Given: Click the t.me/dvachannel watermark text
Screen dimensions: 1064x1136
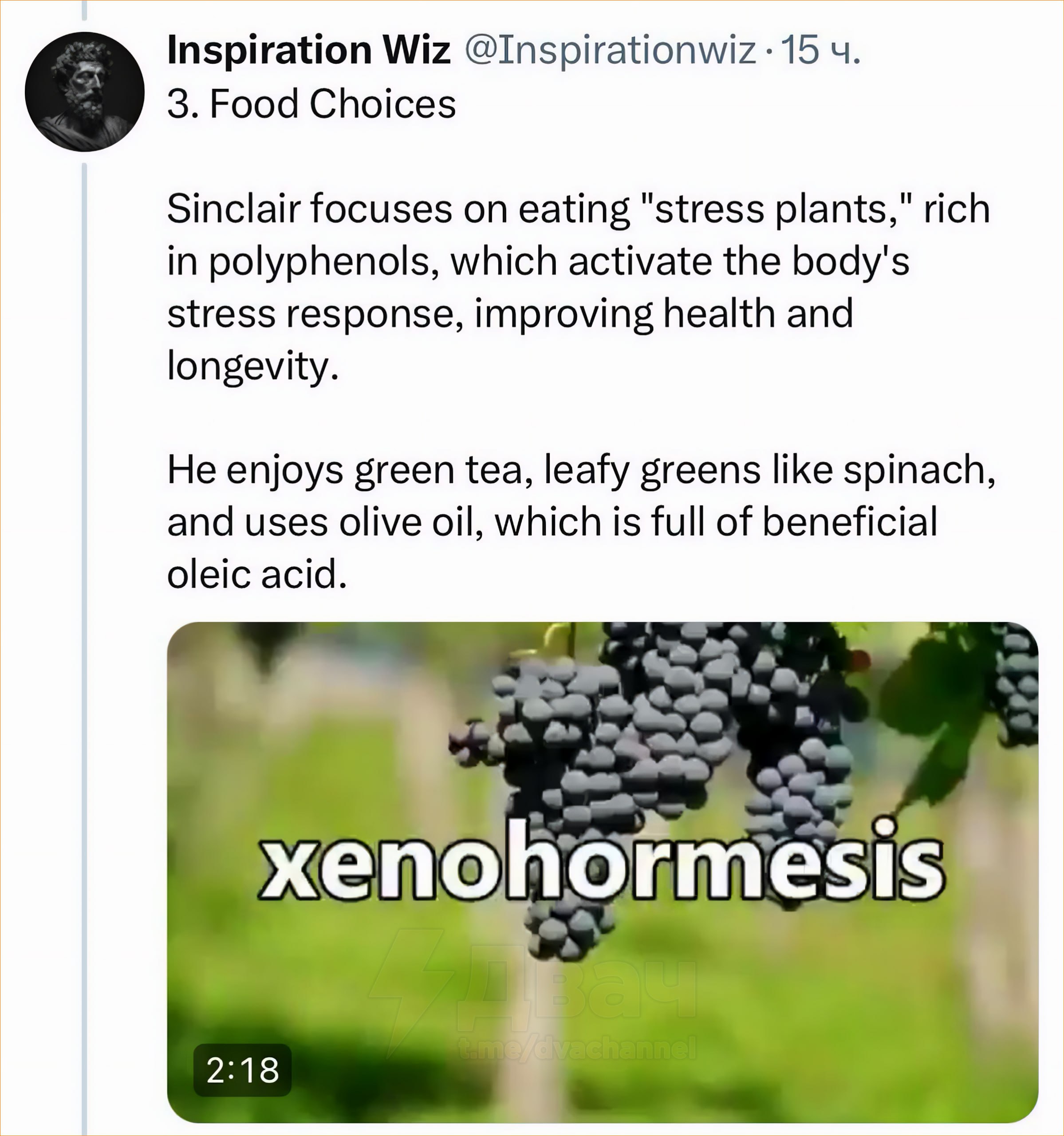Looking at the screenshot, I should pos(577,1049).
